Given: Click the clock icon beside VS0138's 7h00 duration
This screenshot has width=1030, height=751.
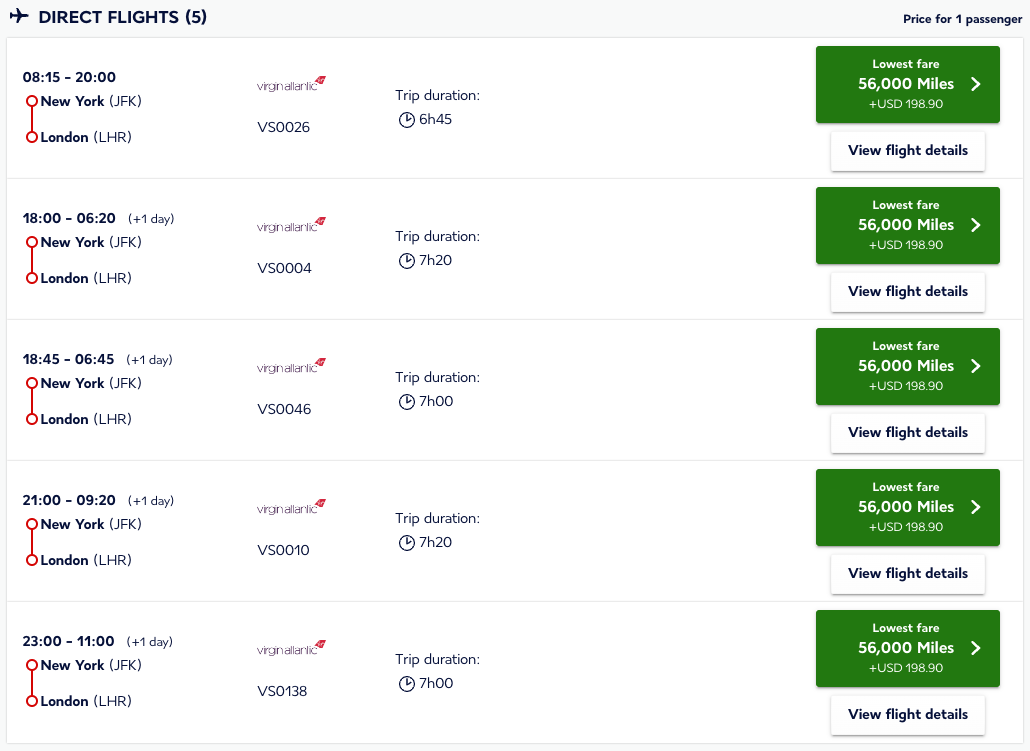Looking at the screenshot, I should 406,682.
